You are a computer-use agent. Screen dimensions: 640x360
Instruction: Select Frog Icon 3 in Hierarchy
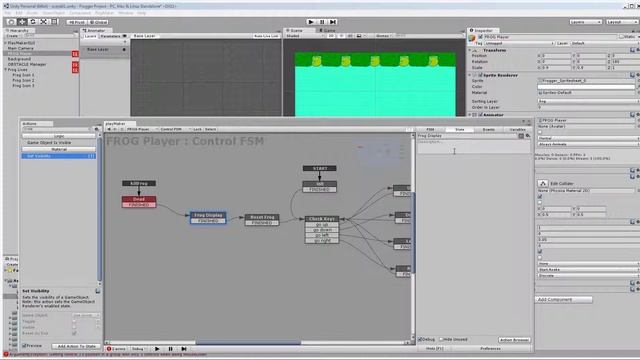coord(23,86)
